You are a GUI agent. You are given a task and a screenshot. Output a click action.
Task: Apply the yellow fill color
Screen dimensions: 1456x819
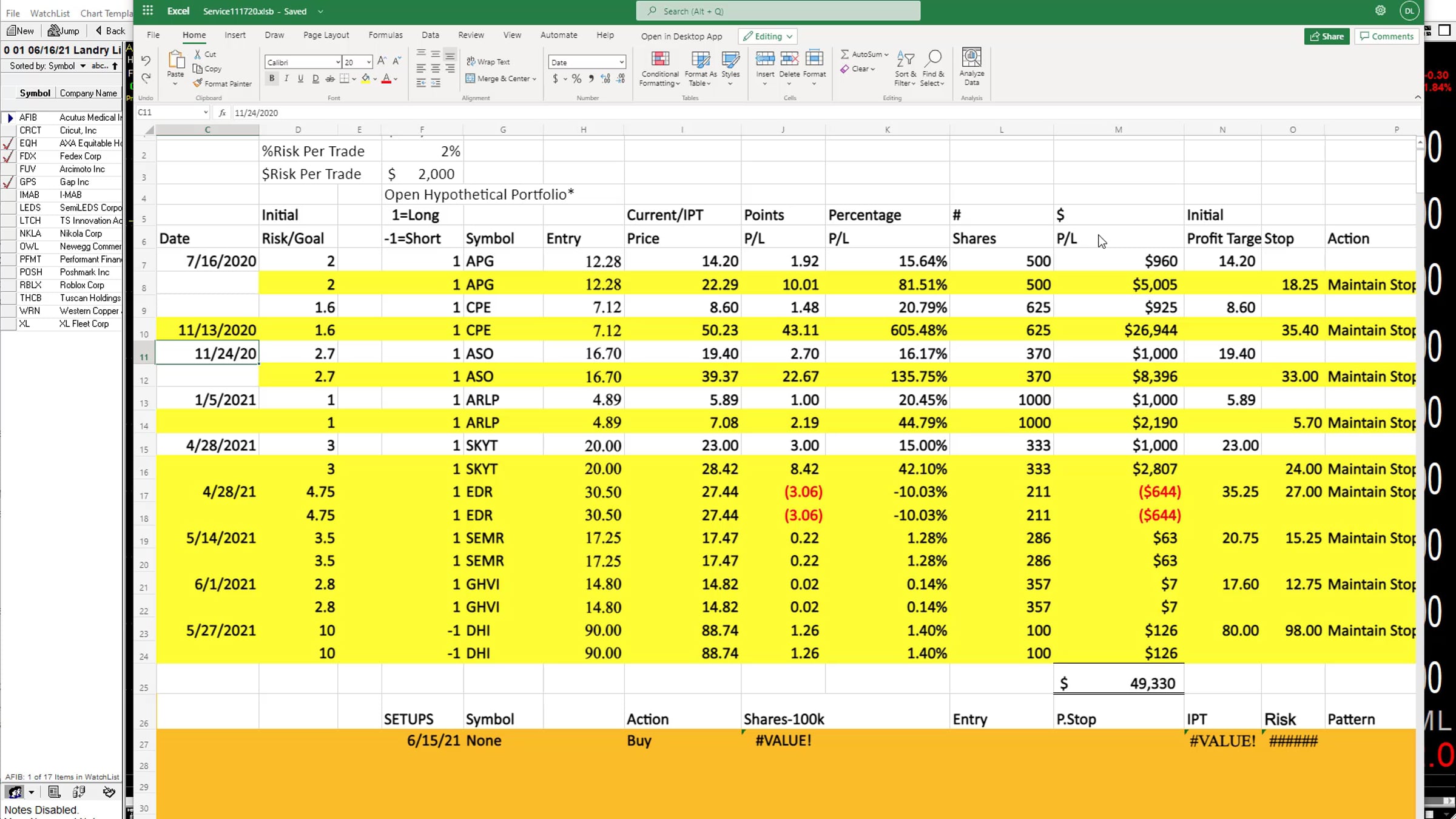coord(365,79)
